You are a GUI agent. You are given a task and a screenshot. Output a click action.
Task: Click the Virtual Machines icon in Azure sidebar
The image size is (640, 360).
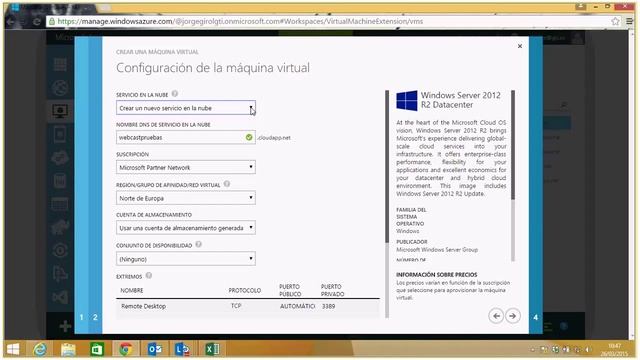point(60,111)
